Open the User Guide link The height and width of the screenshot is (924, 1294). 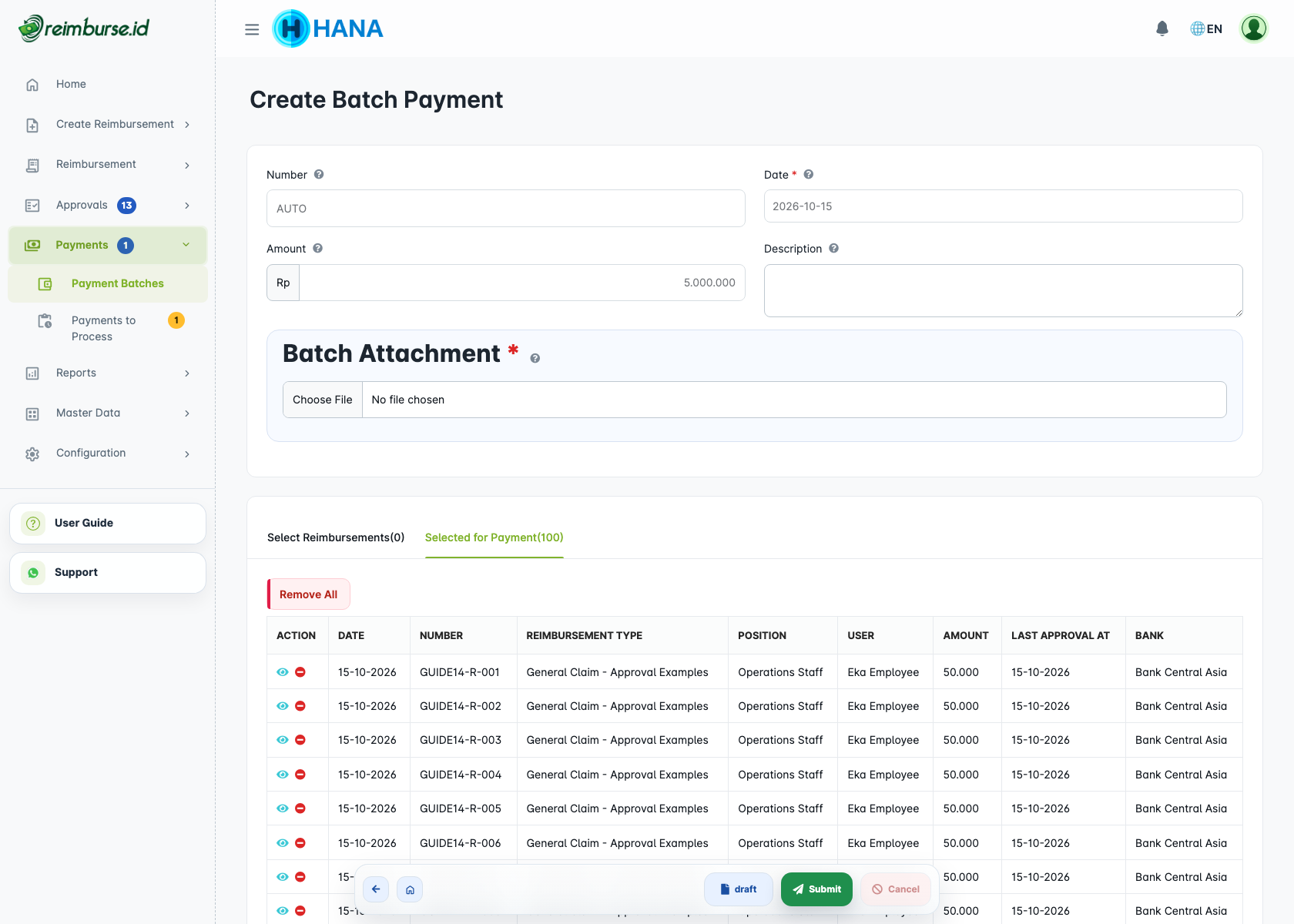click(x=108, y=524)
